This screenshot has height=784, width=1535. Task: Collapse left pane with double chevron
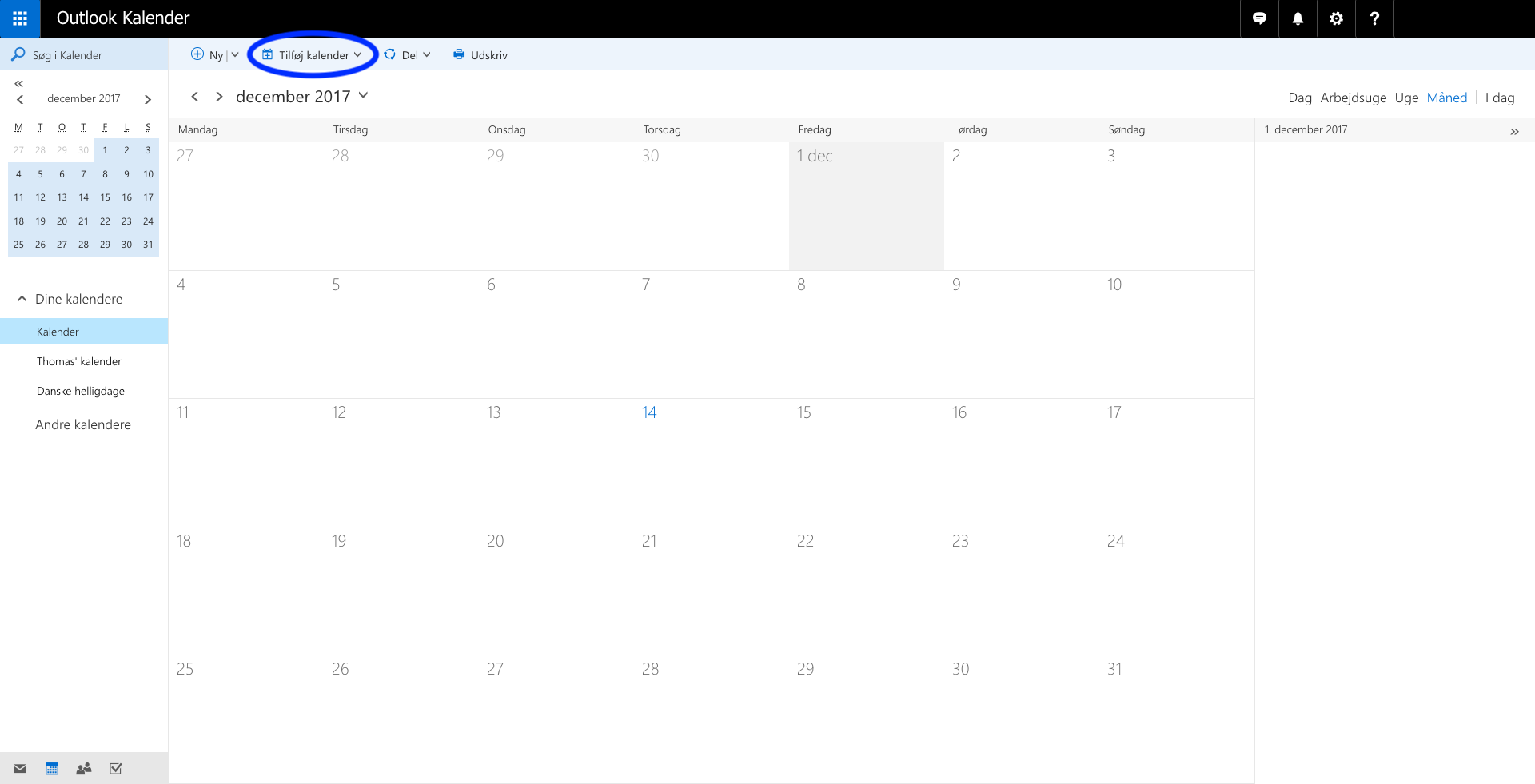point(18,83)
